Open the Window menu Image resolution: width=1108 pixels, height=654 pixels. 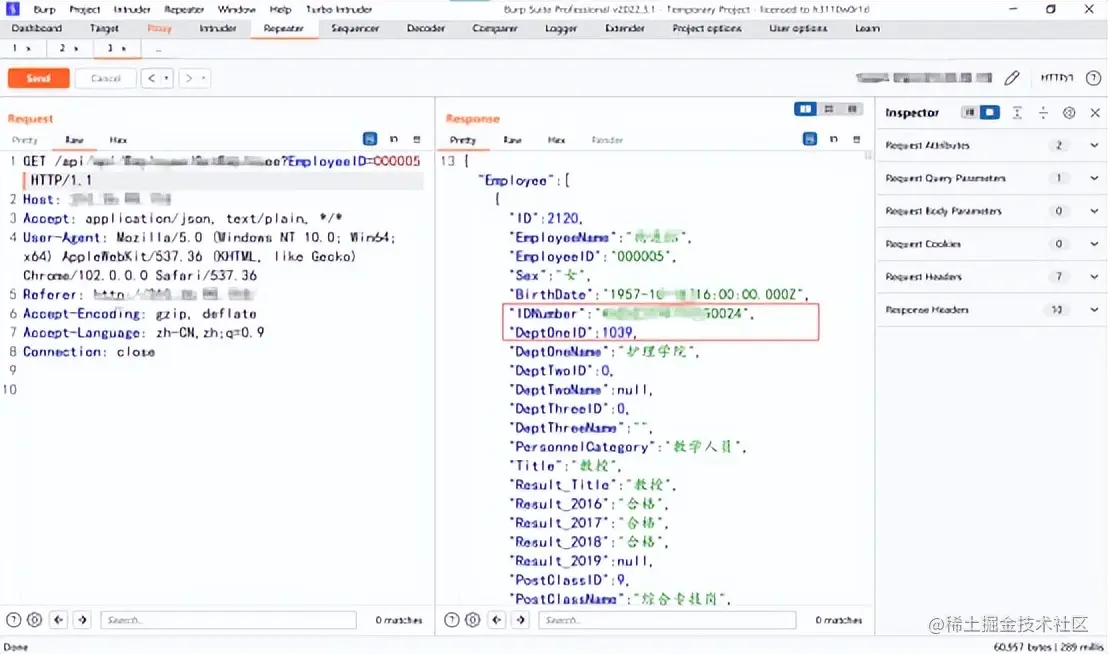(x=236, y=9)
